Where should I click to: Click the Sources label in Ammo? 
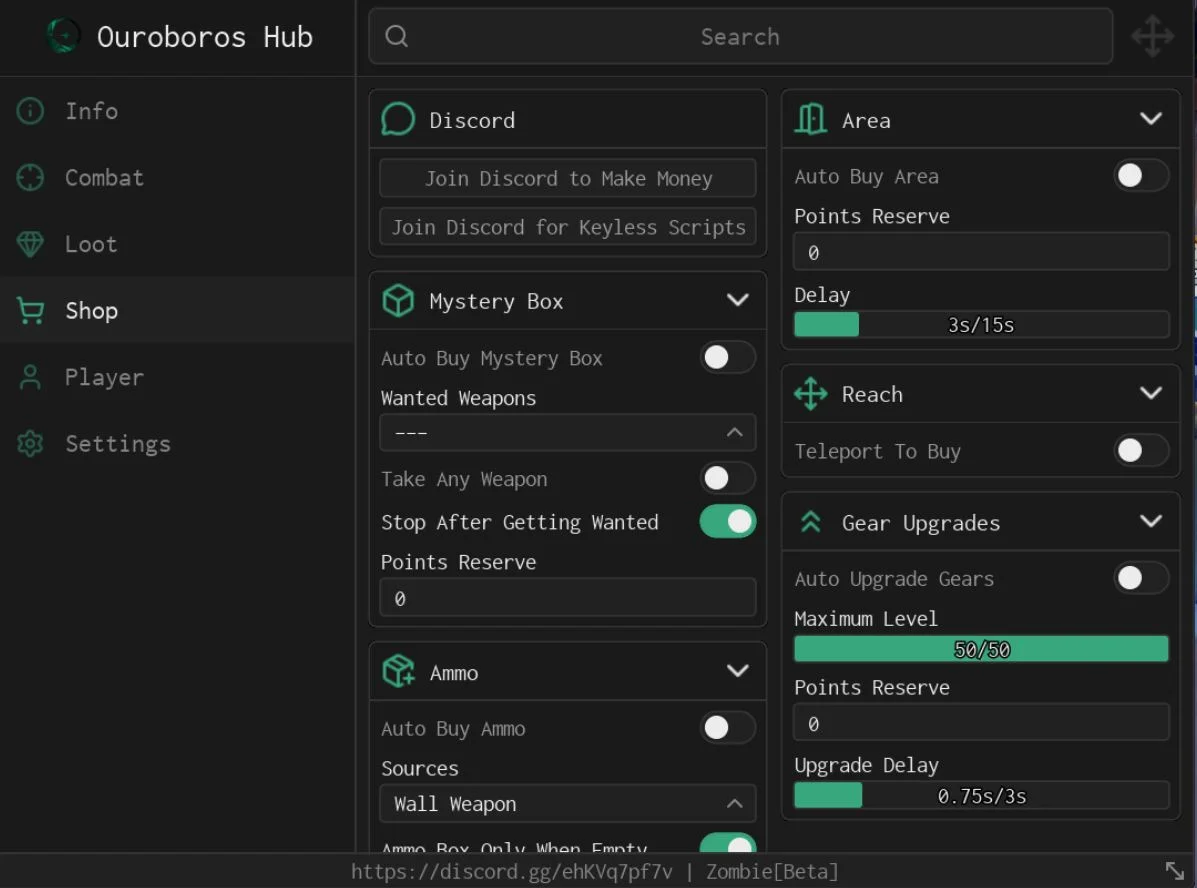point(420,768)
